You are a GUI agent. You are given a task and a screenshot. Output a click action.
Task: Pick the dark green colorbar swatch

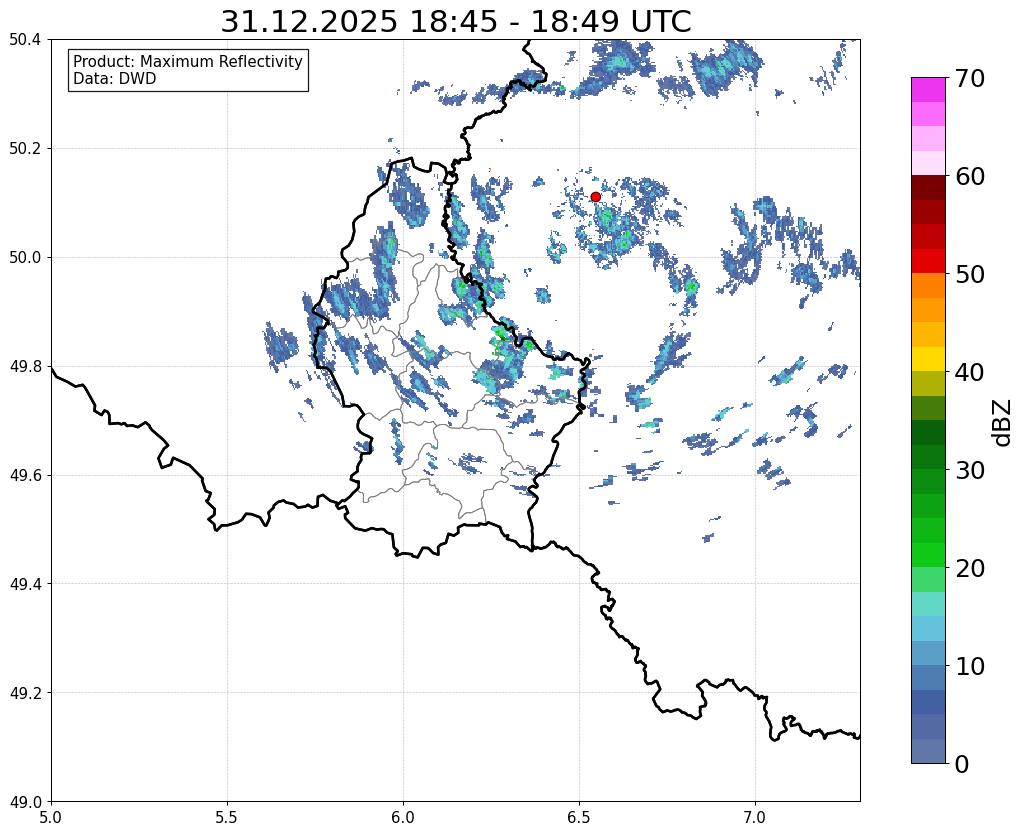pyautogui.click(x=928, y=433)
